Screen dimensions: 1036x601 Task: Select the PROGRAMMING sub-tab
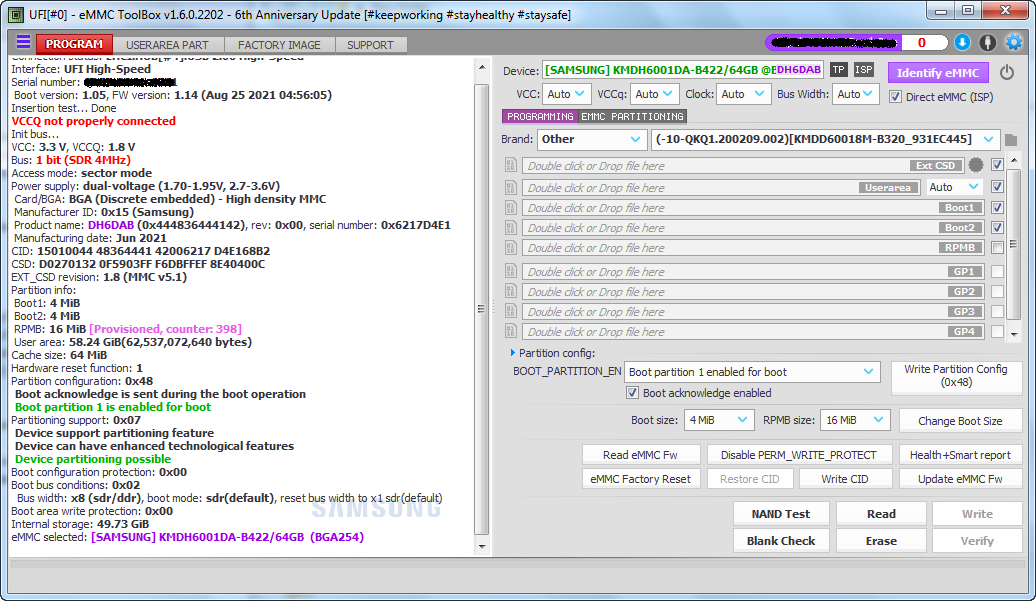[x=540, y=116]
